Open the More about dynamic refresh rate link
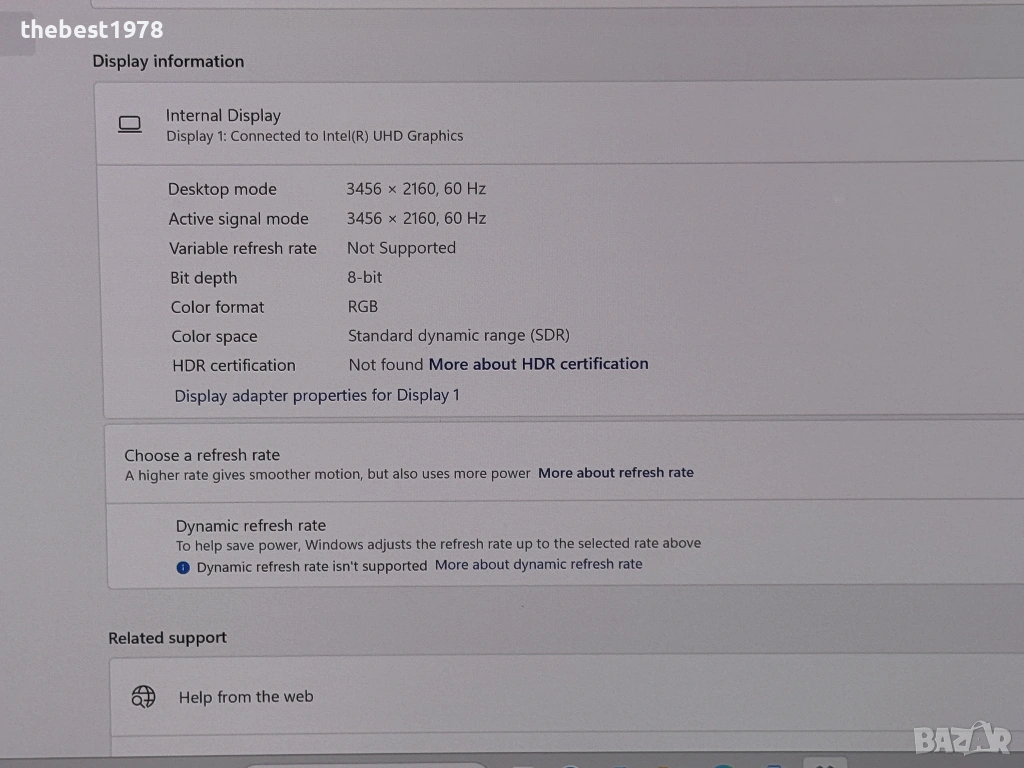 [538, 565]
